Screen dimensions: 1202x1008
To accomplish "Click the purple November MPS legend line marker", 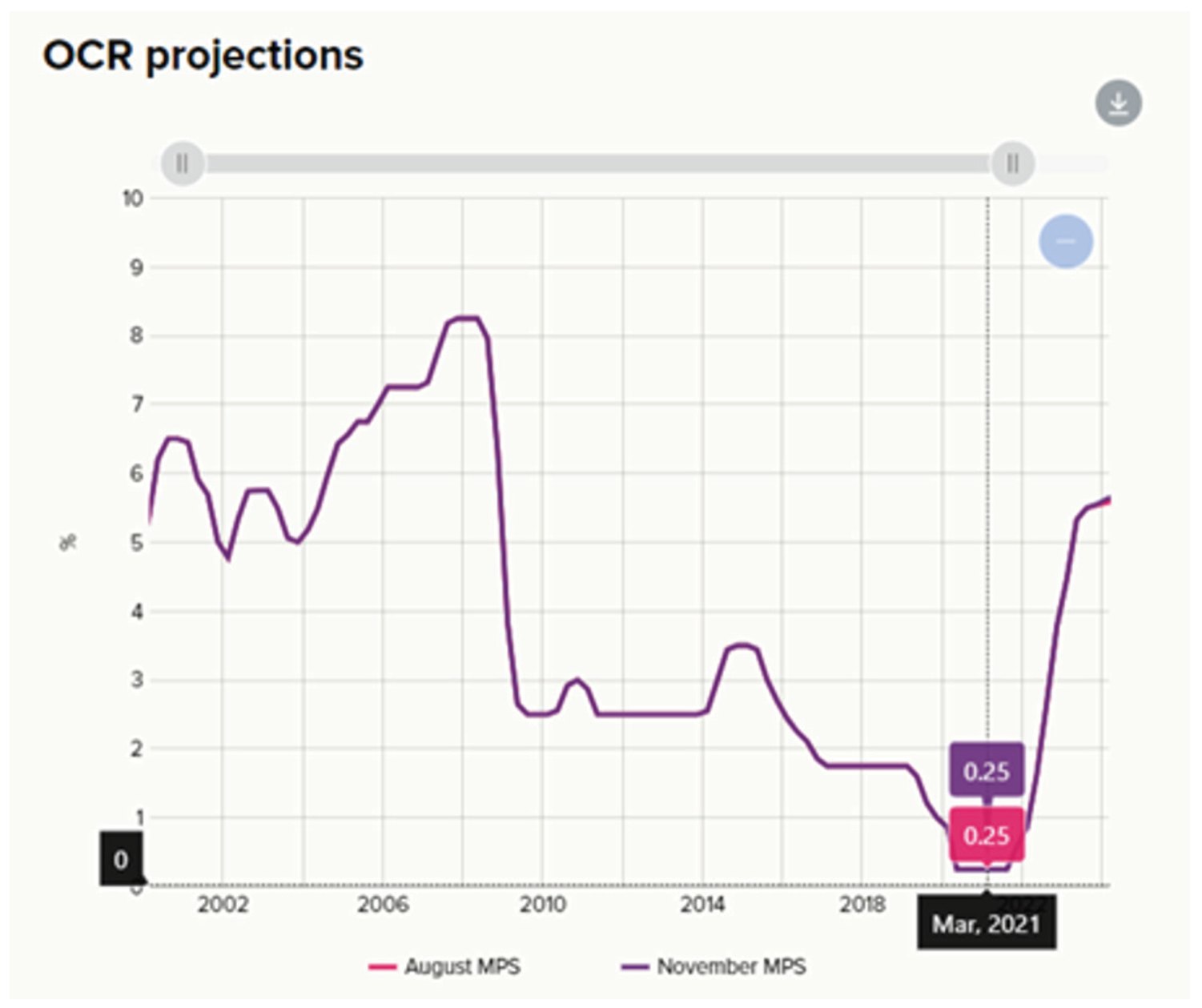I will coord(634,967).
